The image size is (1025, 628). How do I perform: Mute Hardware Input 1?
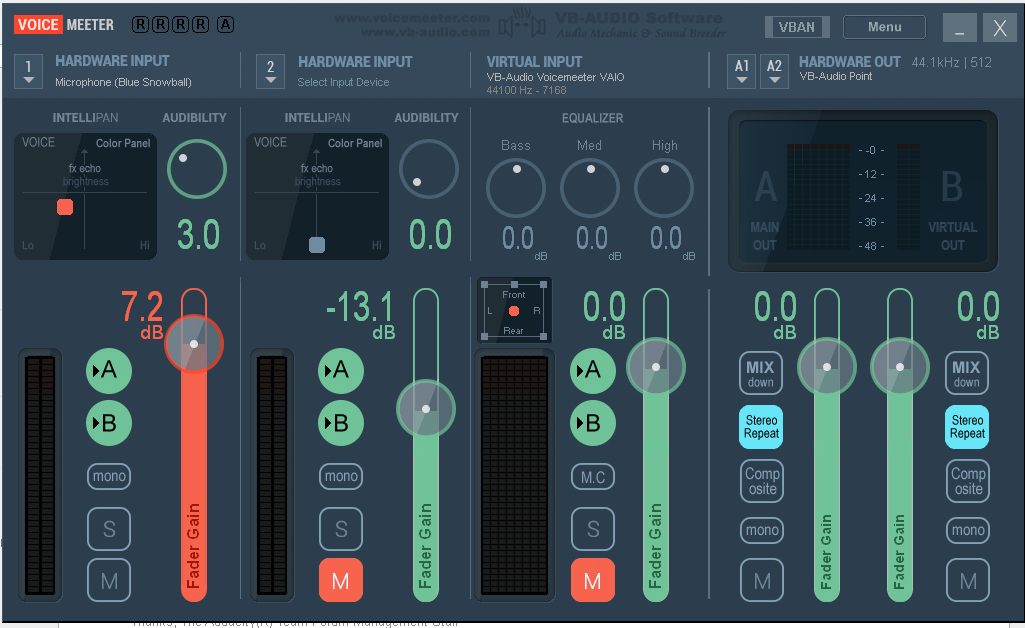109,580
